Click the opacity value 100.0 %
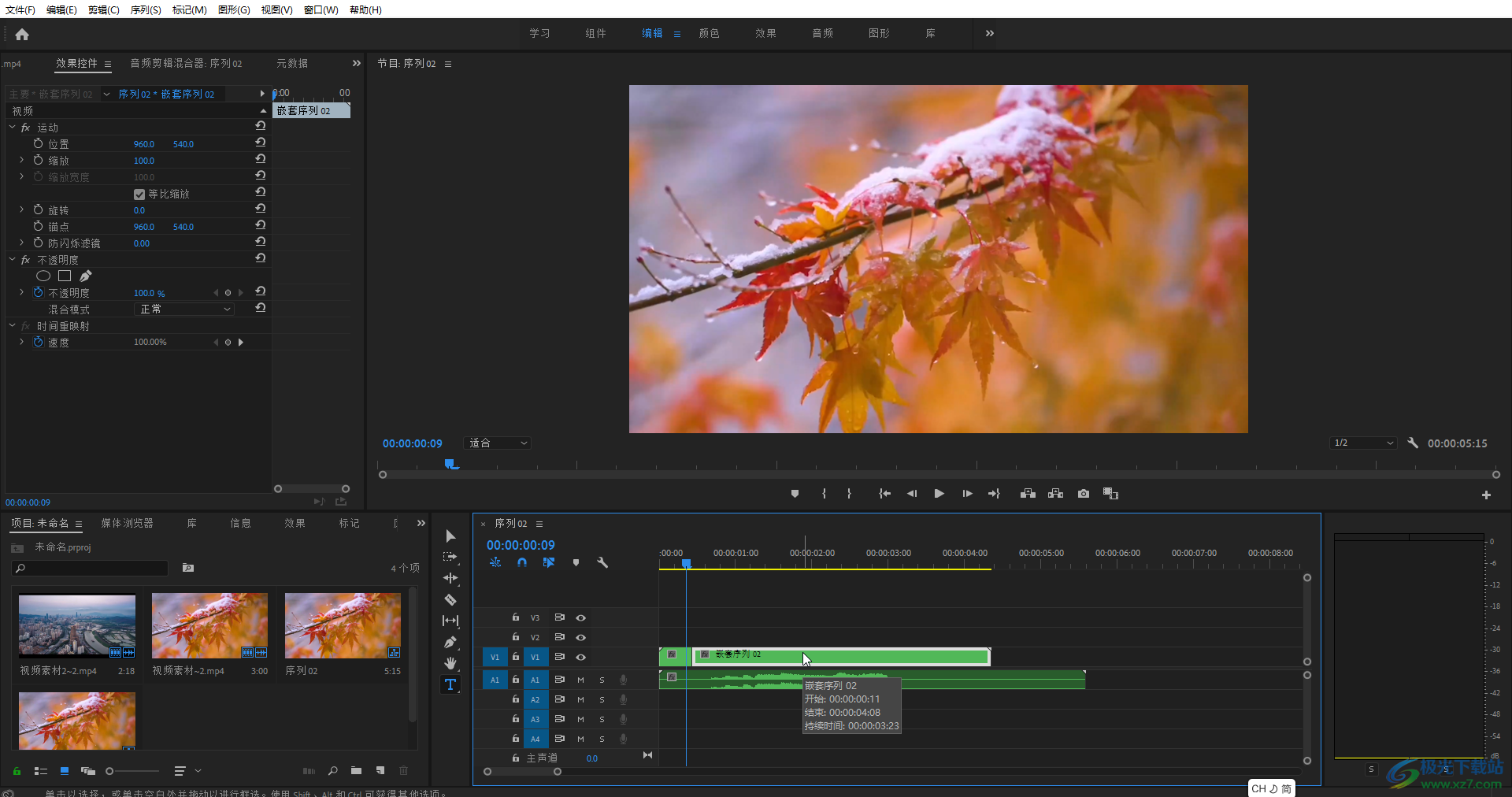1512x797 pixels. [149, 293]
